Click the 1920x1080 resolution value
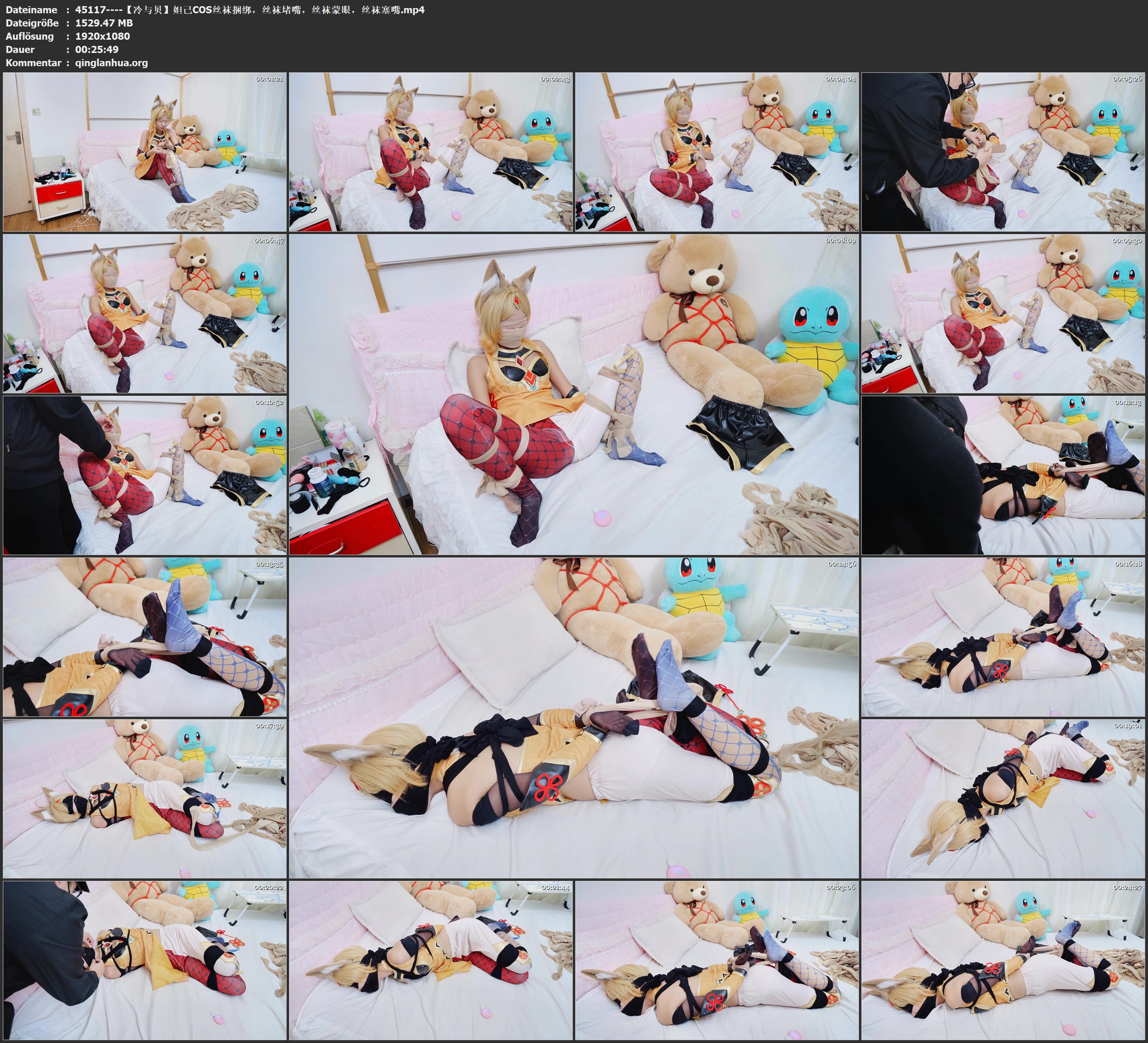 click(x=103, y=36)
